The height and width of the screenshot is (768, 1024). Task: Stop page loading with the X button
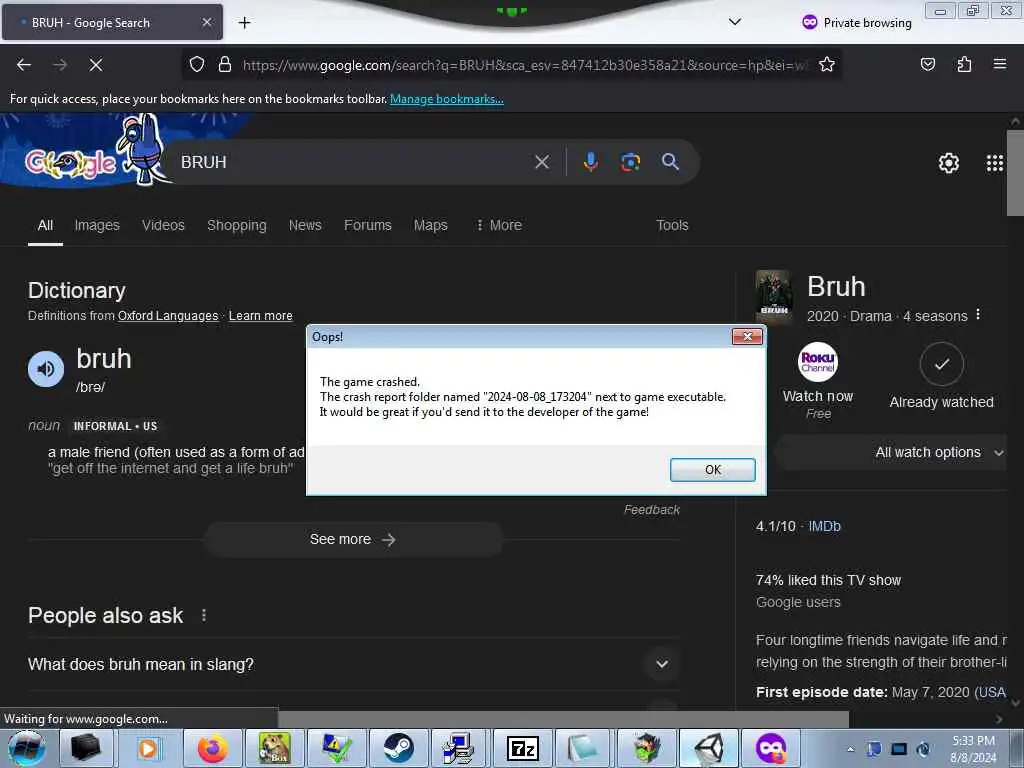click(96, 65)
